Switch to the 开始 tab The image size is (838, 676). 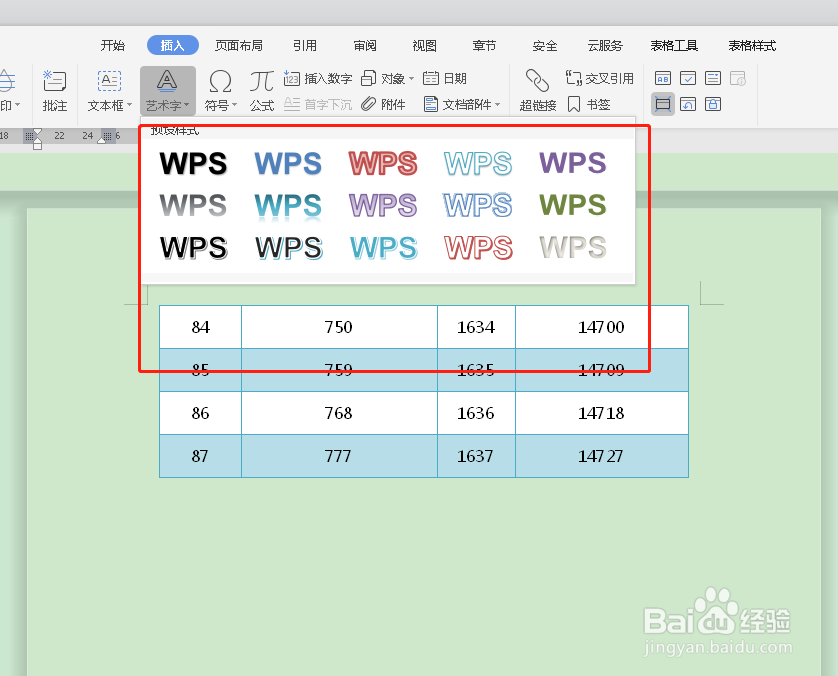click(x=113, y=45)
